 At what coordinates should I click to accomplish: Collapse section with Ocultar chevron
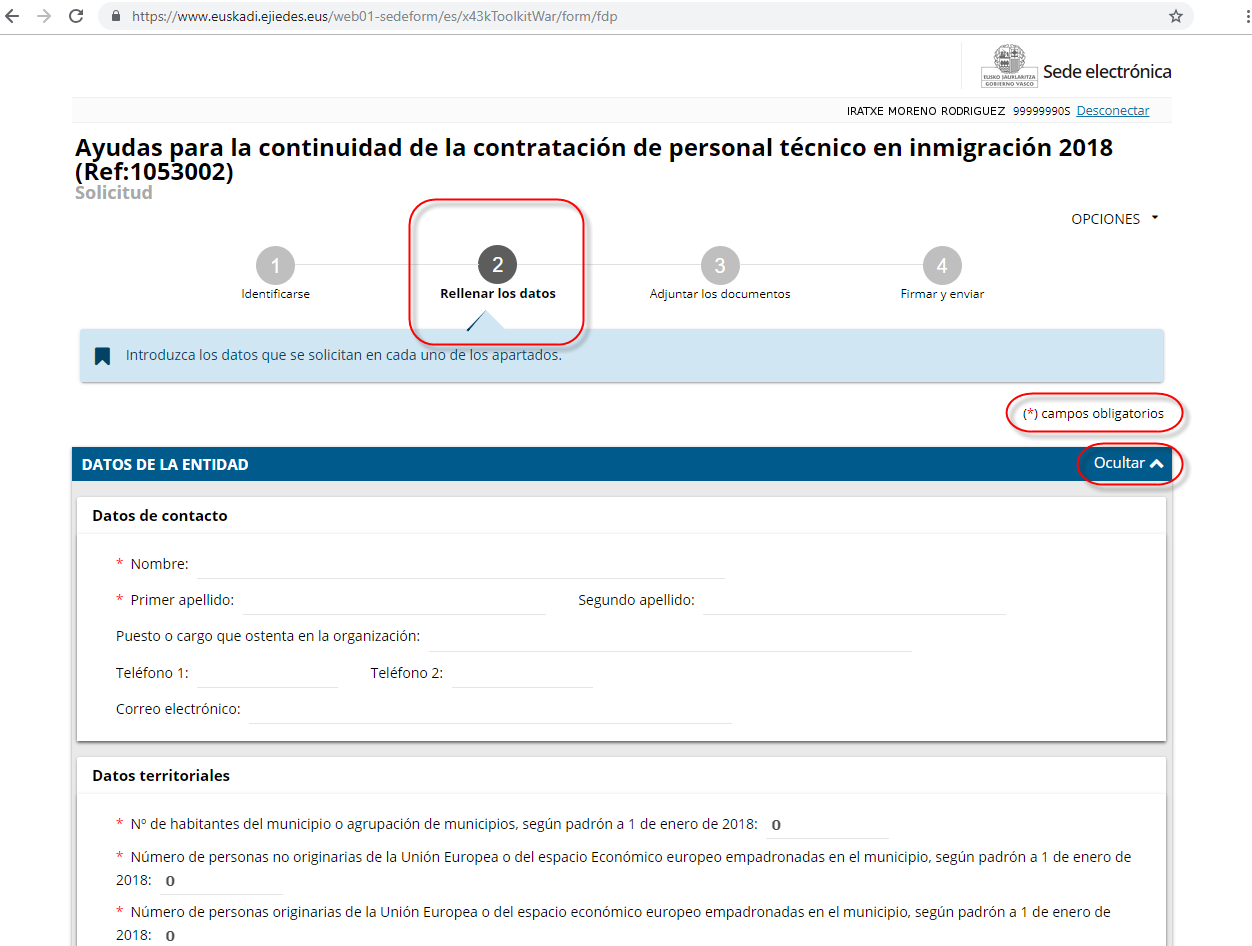pos(1129,464)
